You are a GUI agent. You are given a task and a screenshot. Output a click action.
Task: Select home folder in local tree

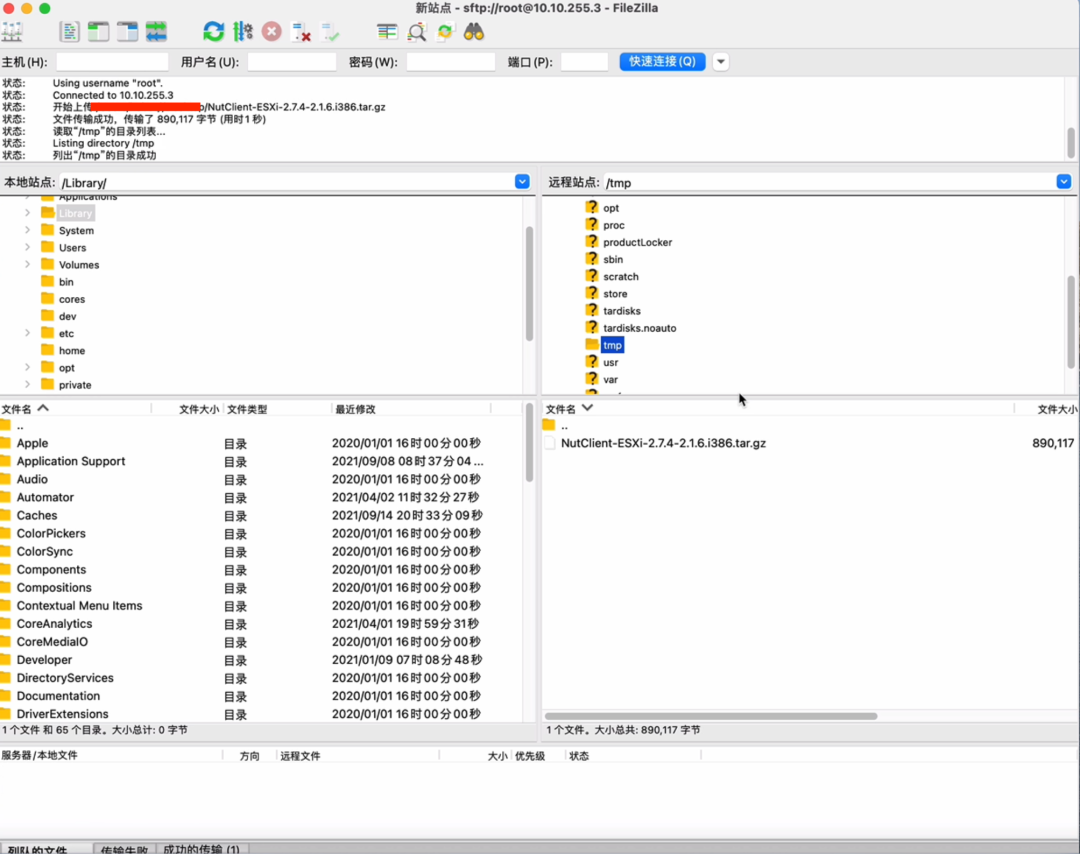click(x=72, y=351)
